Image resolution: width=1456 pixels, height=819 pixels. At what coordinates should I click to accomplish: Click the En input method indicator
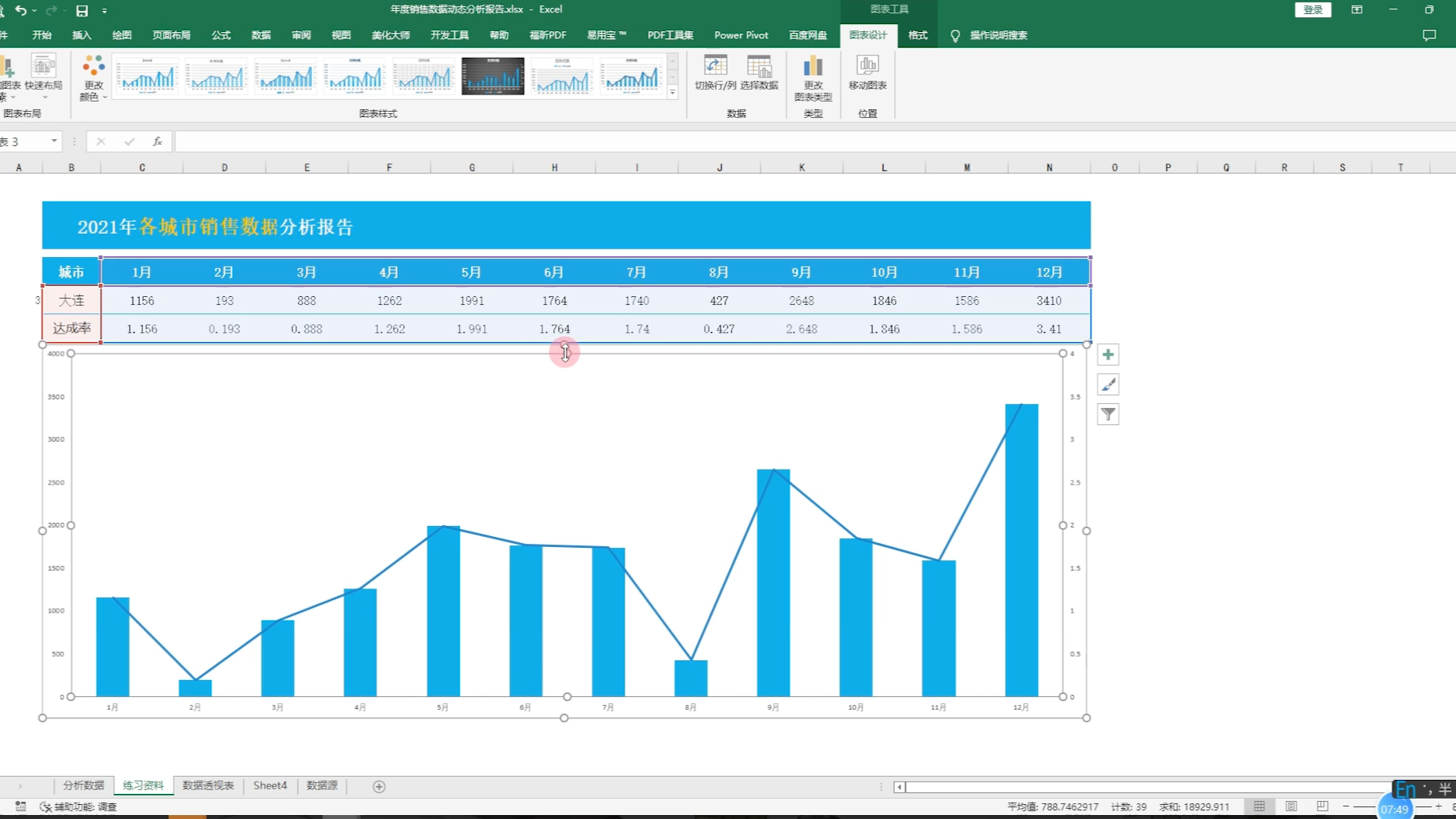(1405, 789)
